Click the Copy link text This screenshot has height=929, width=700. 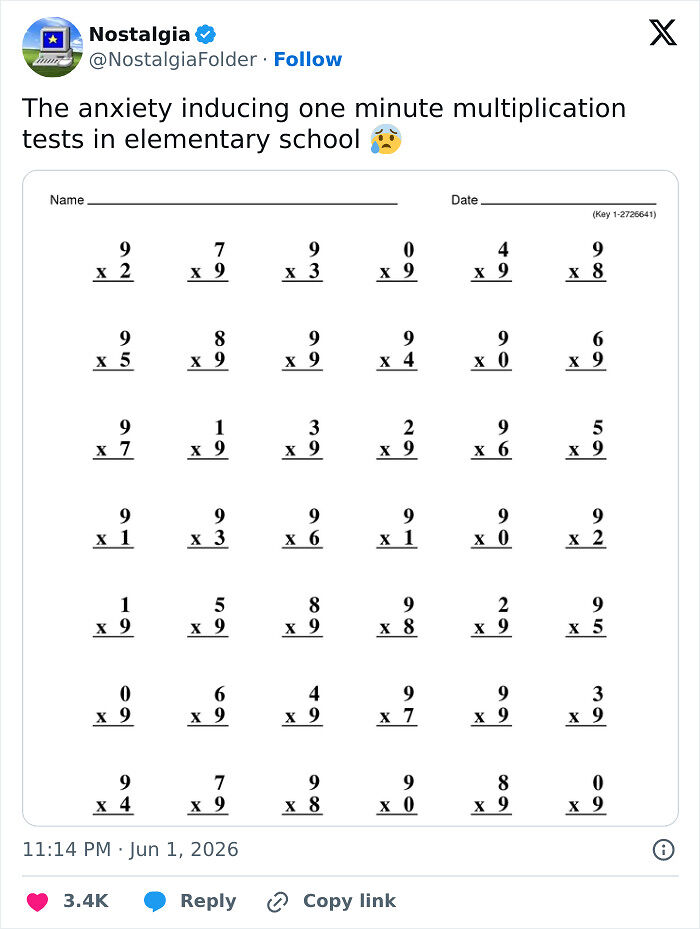pyautogui.click(x=349, y=901)
